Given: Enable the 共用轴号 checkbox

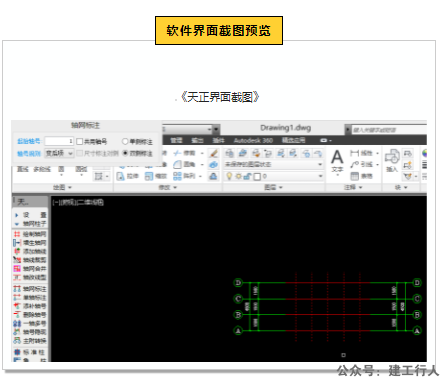Looking at the screenshot, I should [80, 142].
